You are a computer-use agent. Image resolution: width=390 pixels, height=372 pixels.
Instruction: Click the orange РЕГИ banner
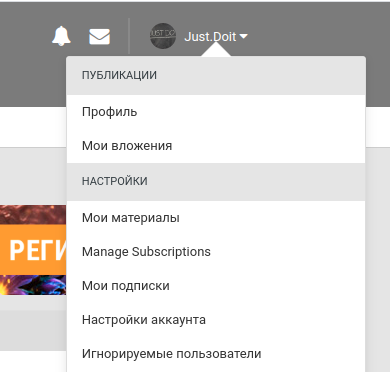point(33,250)
